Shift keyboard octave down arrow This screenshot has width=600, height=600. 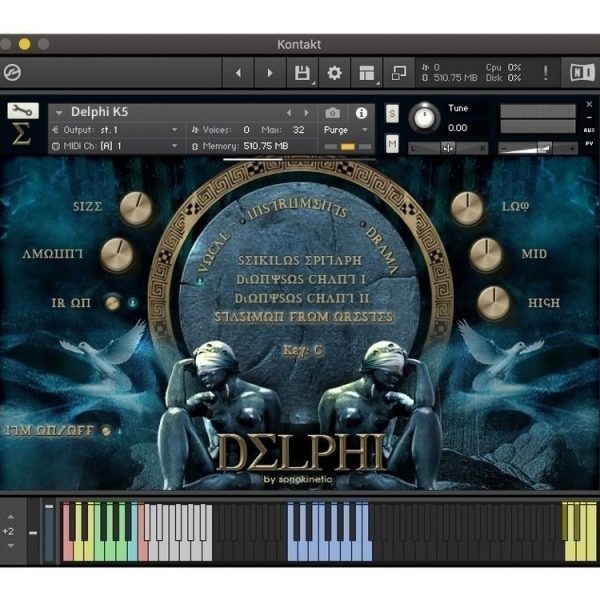[x=11, y=546]
